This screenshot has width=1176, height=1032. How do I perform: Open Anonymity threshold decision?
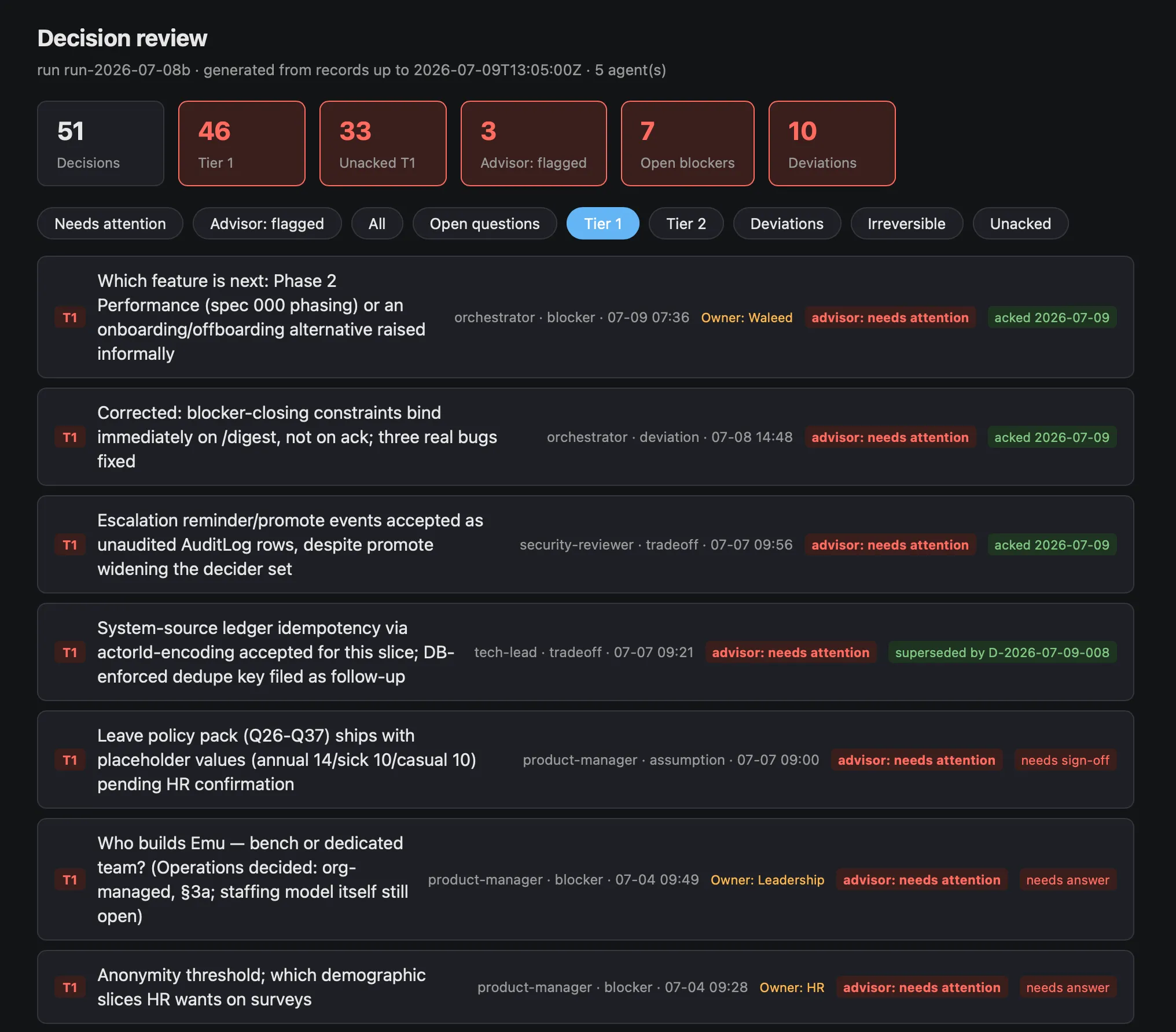pyautogui.click(x=585, y=987)
